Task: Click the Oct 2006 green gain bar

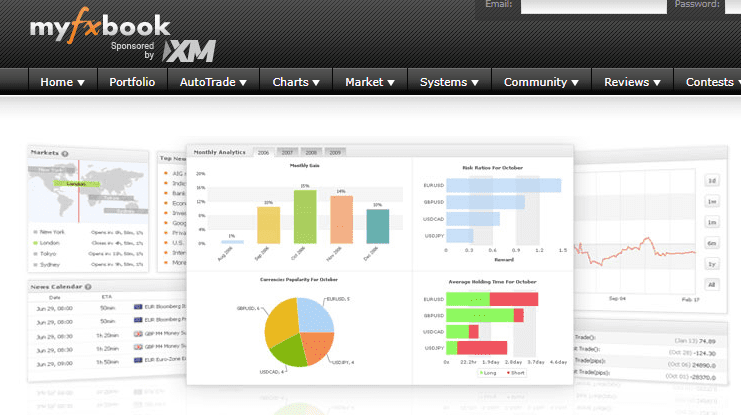Action: coord(305,217)
